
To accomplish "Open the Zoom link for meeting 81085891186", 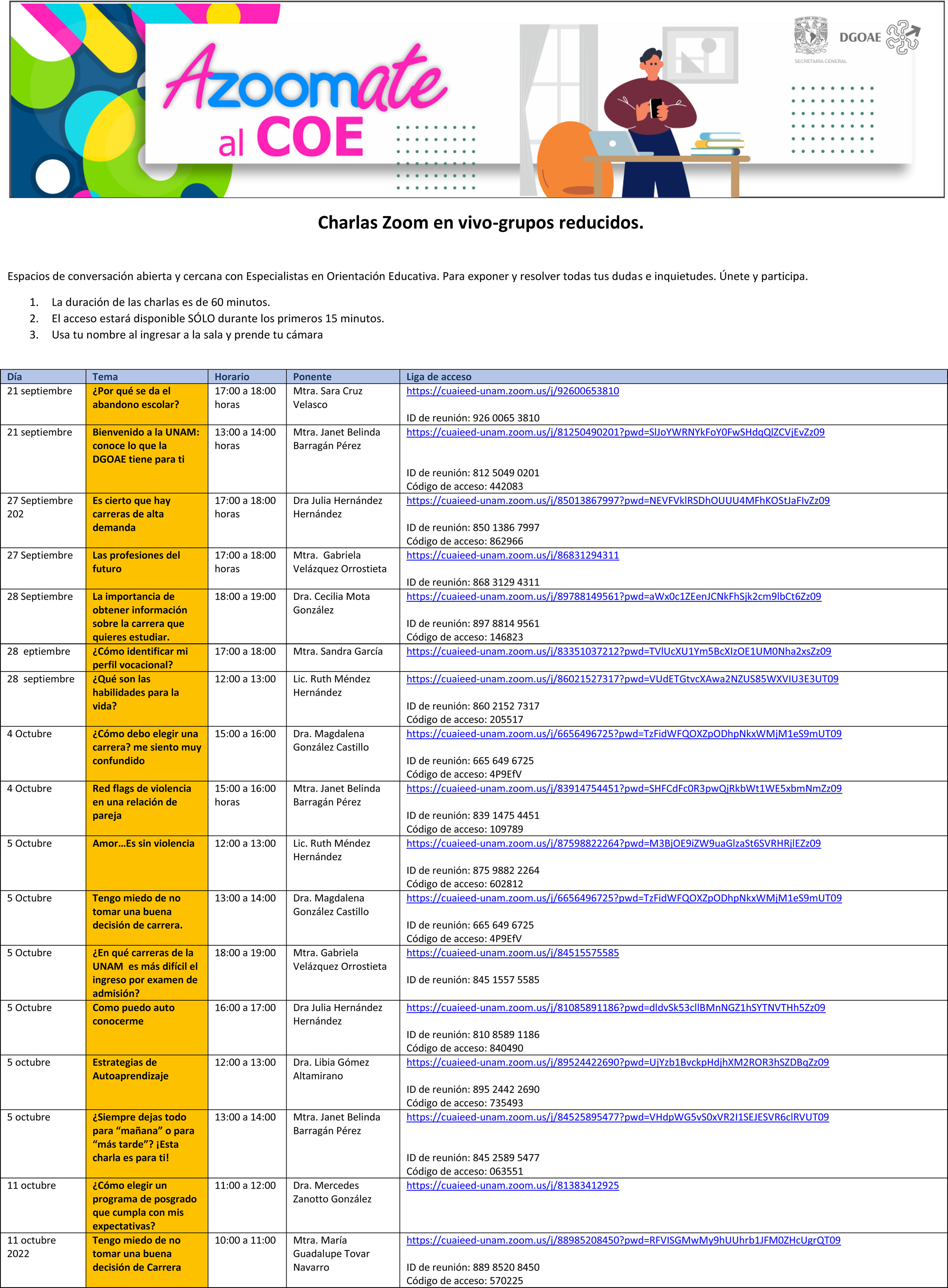I will coord(616,1008).
